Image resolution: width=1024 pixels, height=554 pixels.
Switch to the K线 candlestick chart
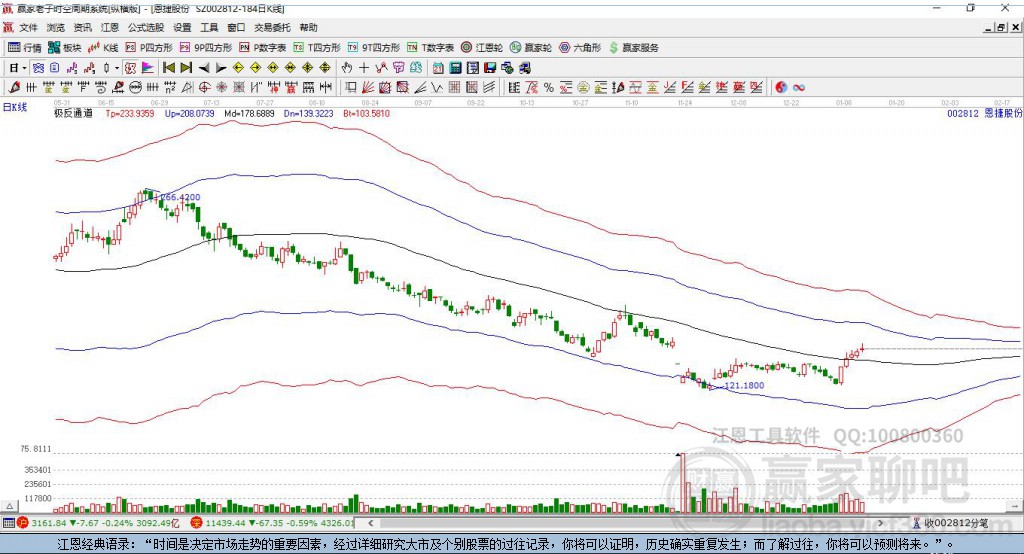[103, 48]
